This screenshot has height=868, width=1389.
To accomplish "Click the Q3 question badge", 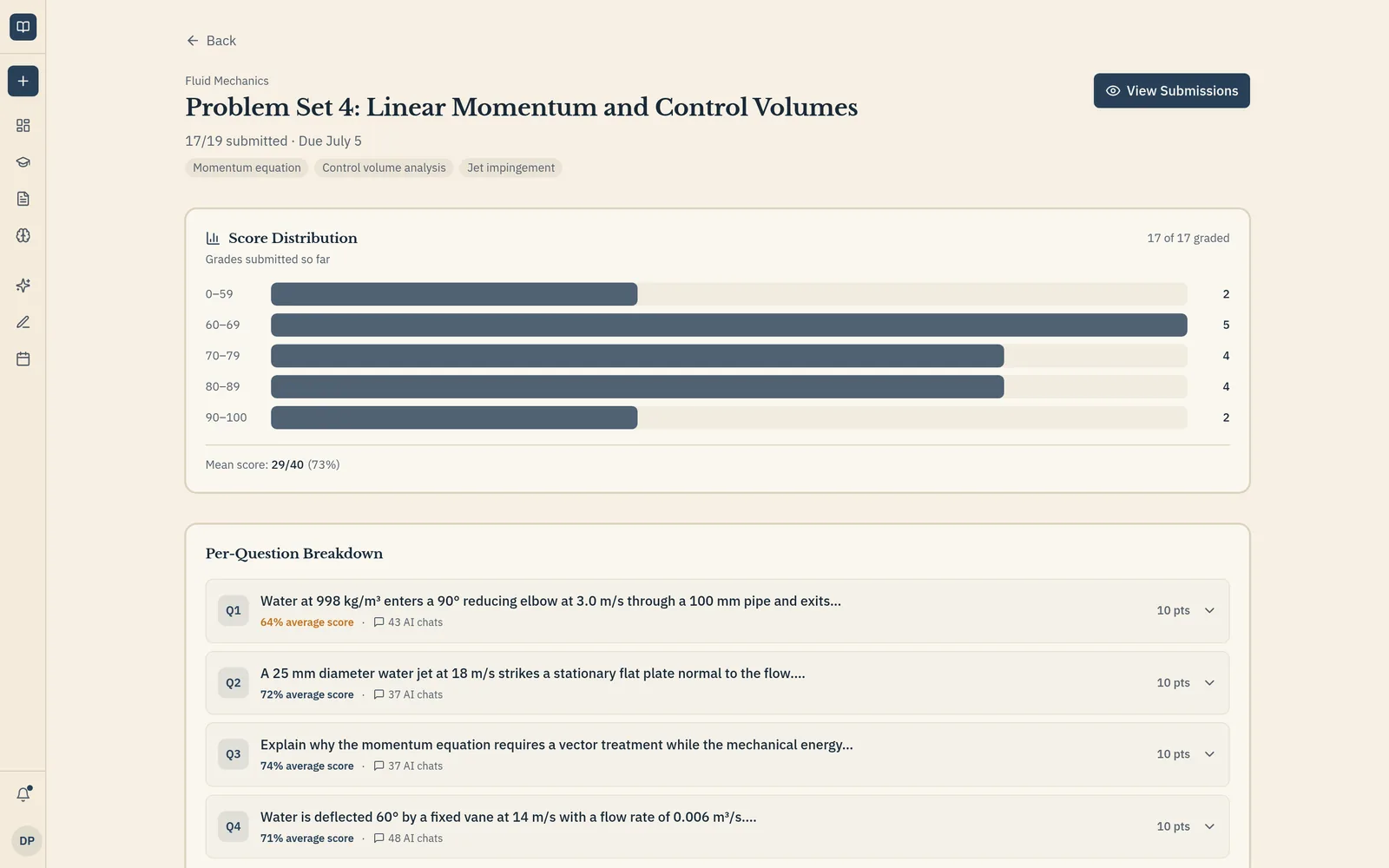I will tap(234, 754).
